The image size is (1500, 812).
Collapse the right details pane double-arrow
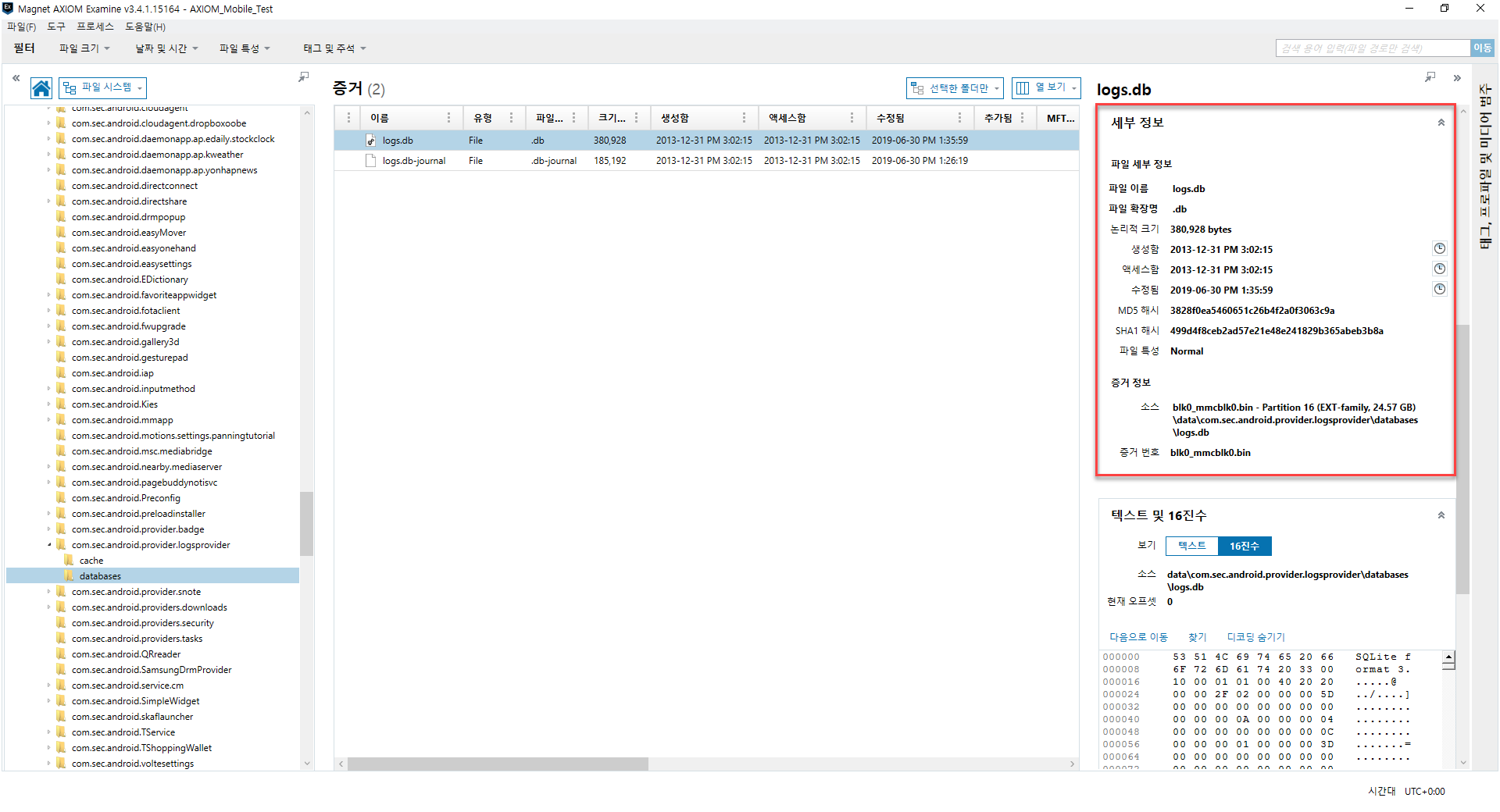point(1457,78)
